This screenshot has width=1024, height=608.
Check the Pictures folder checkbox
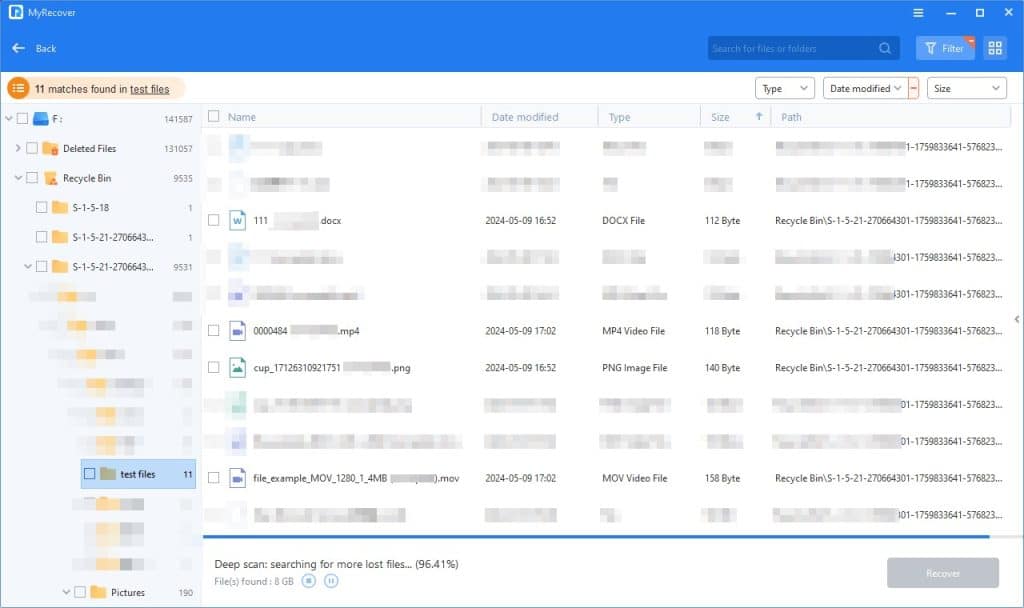(x=80, y=592)
